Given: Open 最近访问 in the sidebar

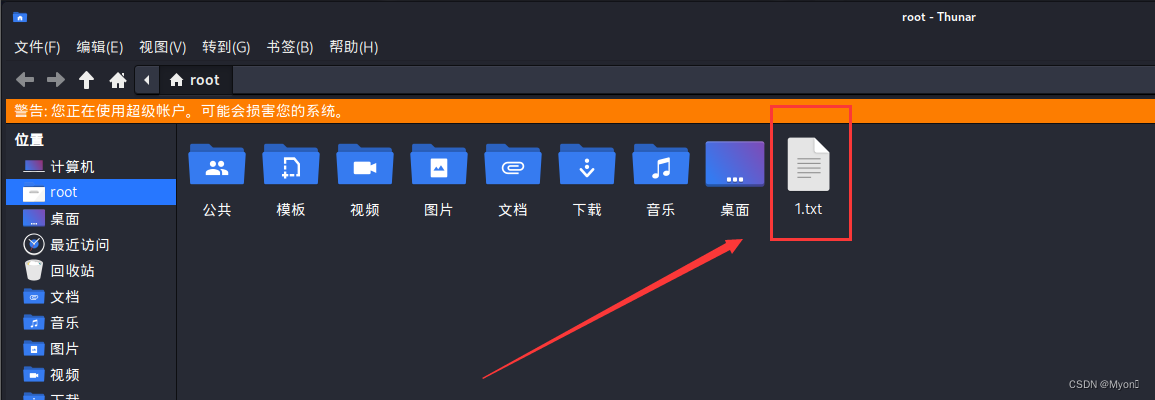Looking at the screenshot, I should click(91, 245).
